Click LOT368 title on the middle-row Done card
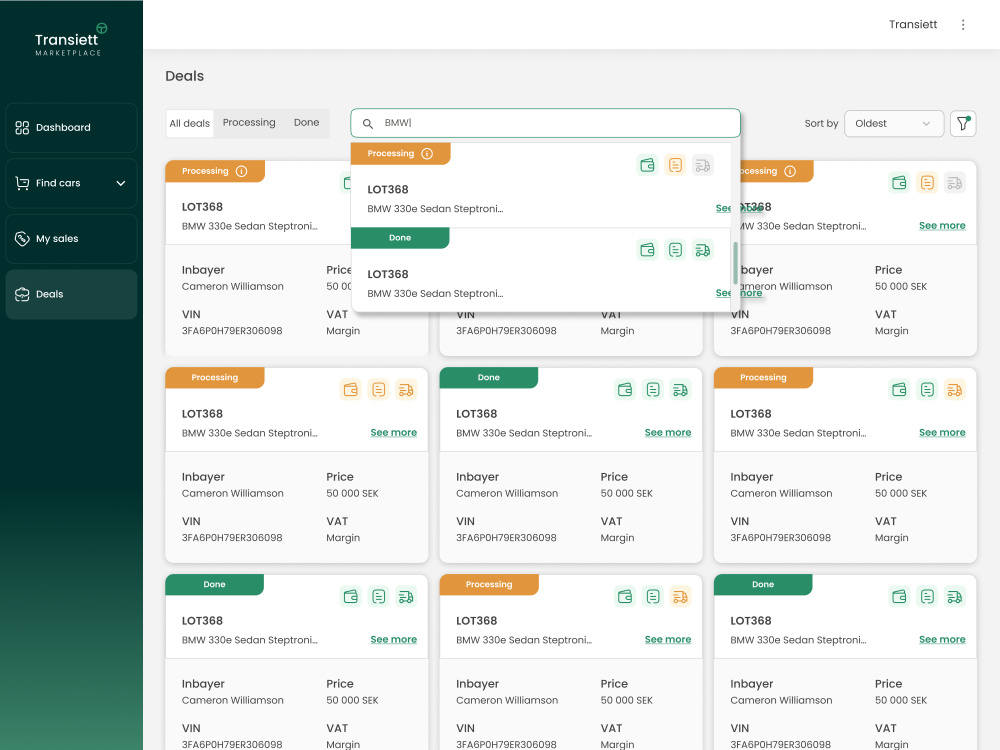The height and width of the screenshot is (750, 1000). coord(476,414)
